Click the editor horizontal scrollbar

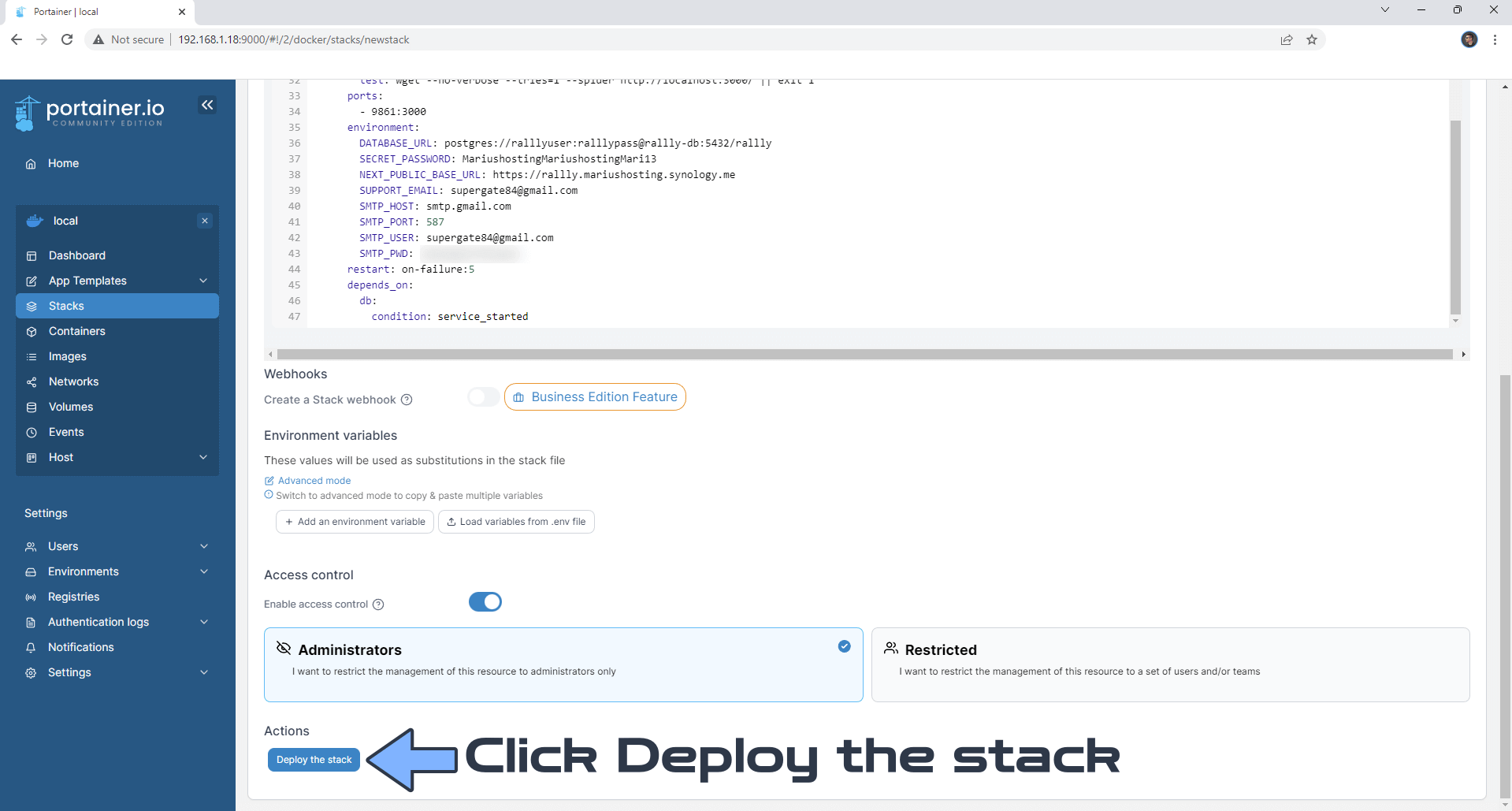[864, 355]
